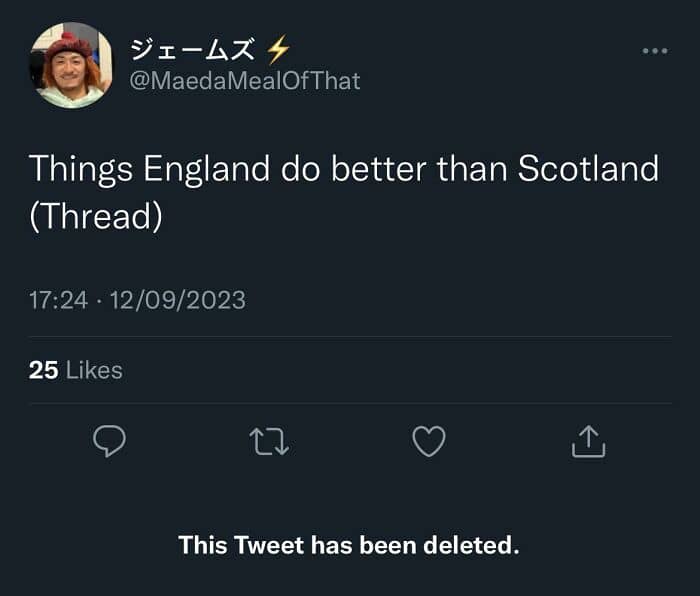Viewport: 700px width, 596px height.
Task: Open the @MaedaMealOfThat handle link
Action: (245, 81)
